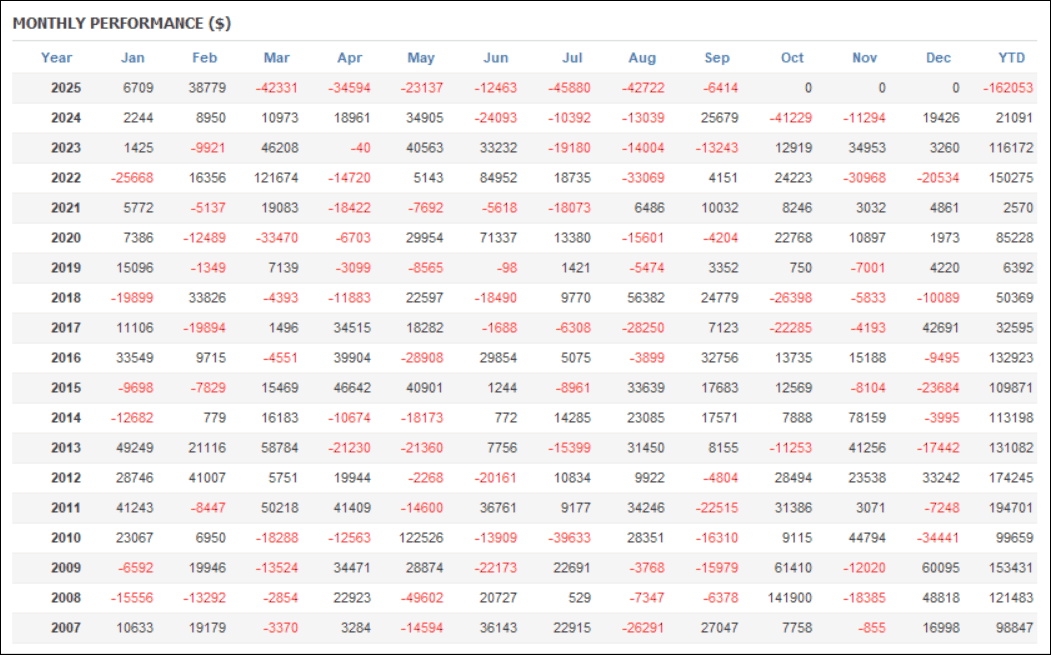Click the YTD column header
The height and width of the screenshot is (655, 1051).
coord(1012,58)
